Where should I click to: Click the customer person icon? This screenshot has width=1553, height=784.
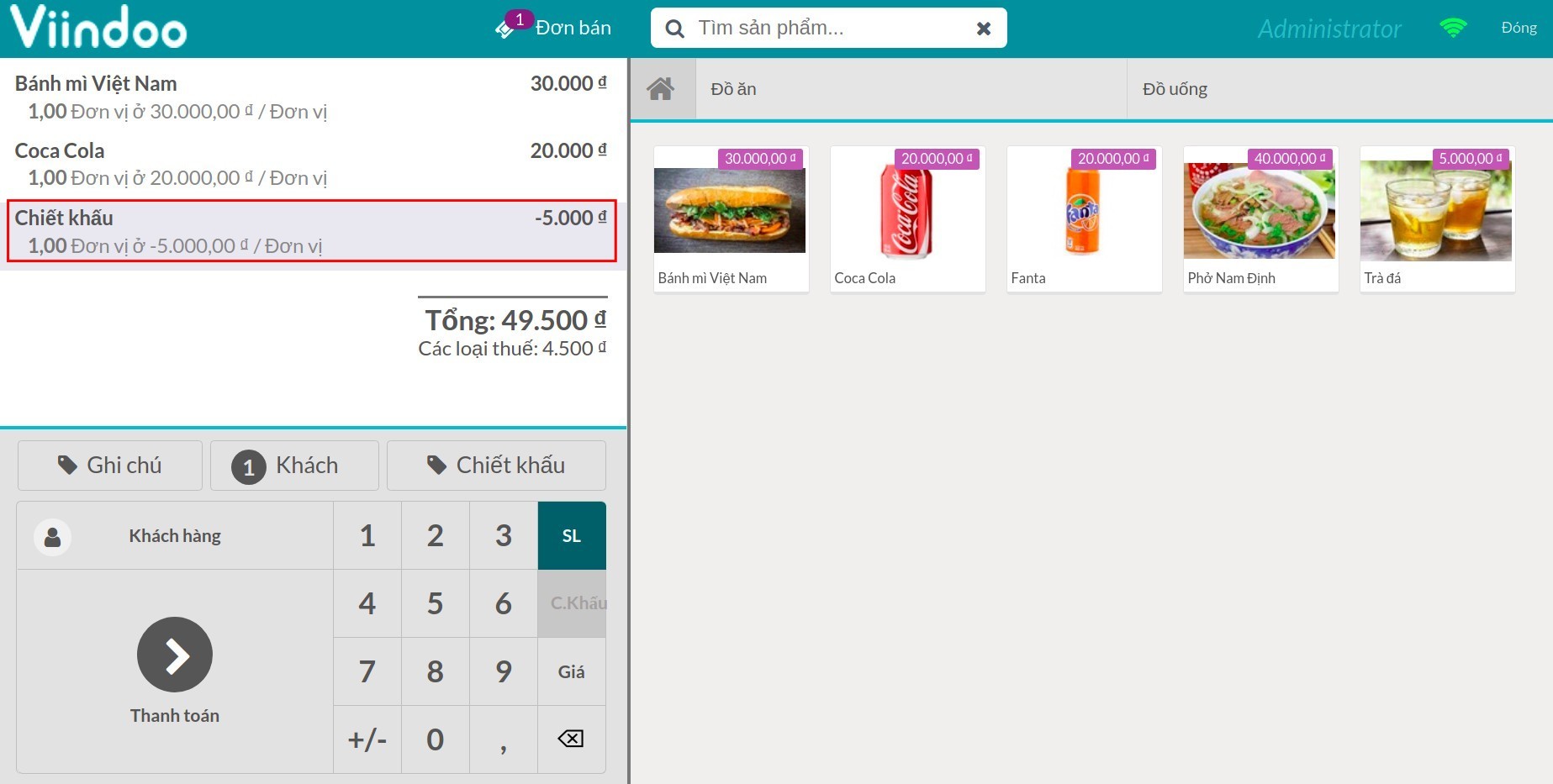[x=52, y=537]
